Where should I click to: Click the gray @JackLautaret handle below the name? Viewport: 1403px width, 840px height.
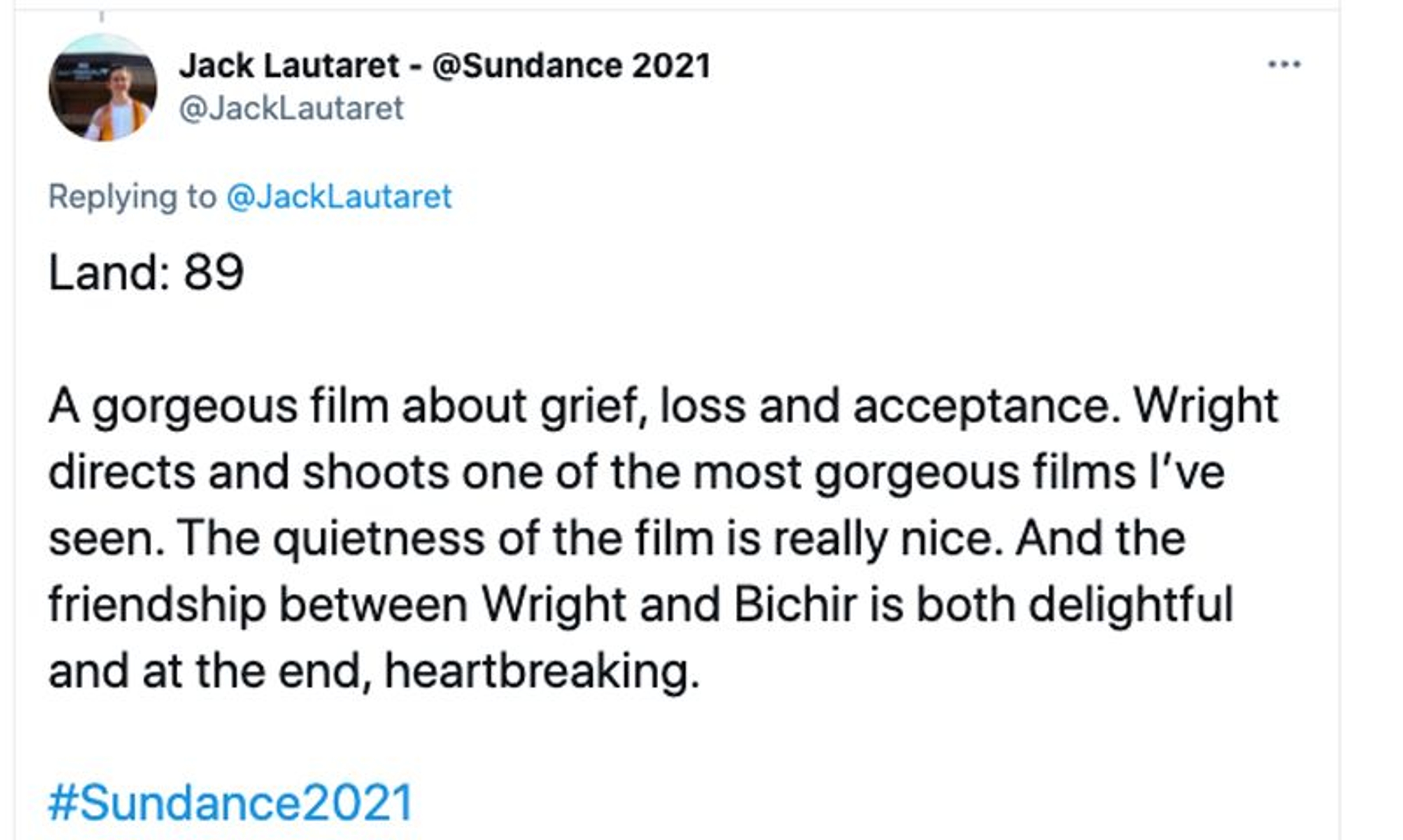291,108
